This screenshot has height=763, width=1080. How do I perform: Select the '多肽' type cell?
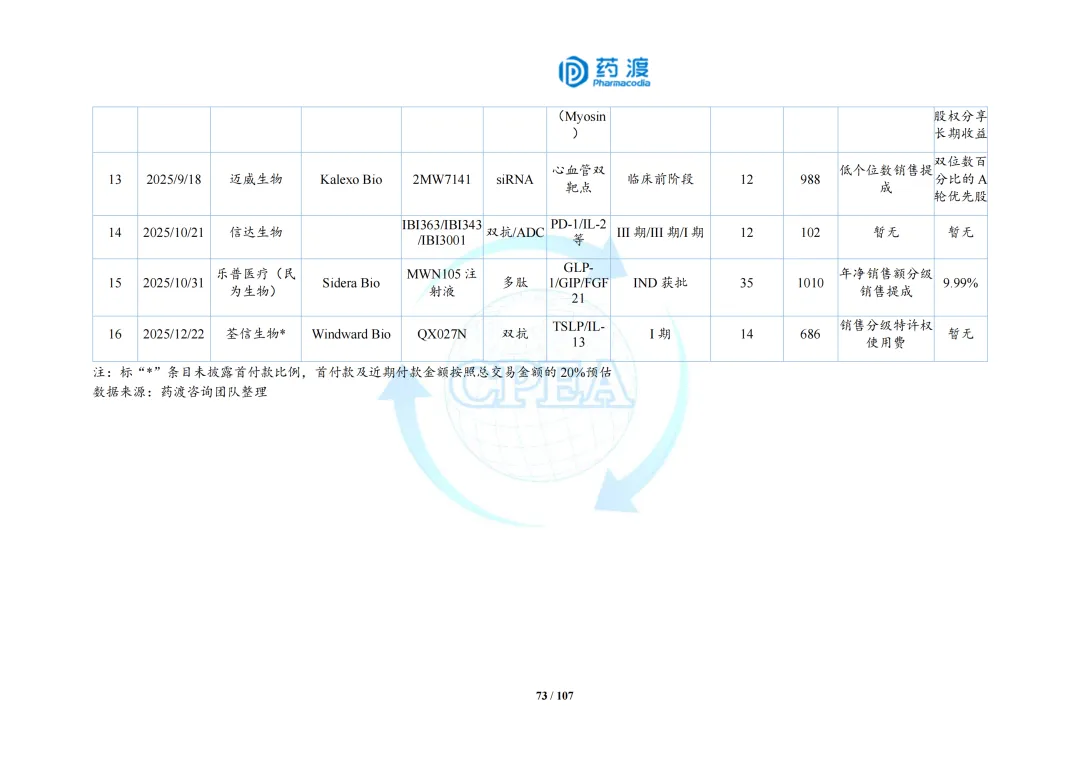(515, 287)
